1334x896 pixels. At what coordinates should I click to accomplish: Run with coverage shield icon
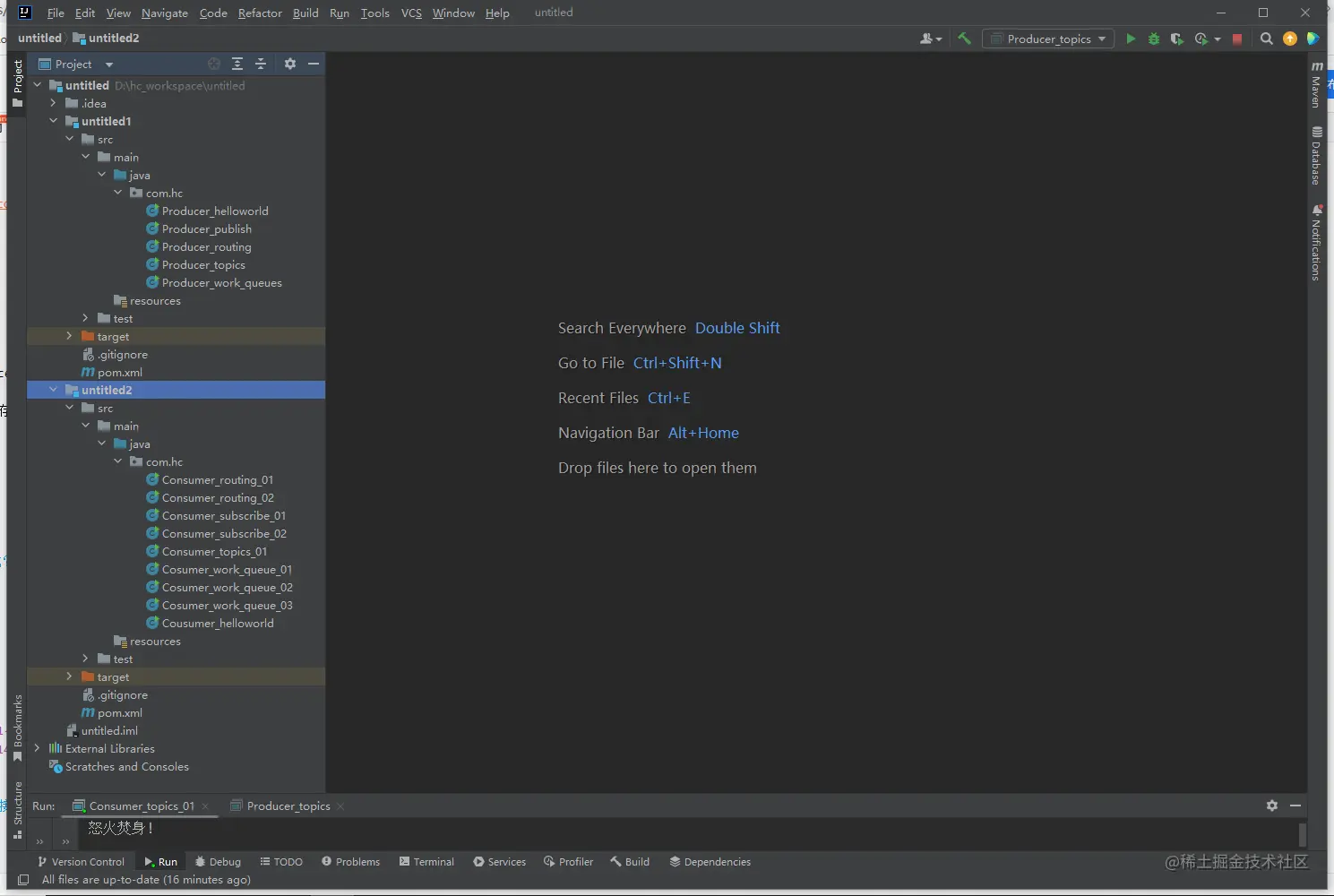point(1177,39)
